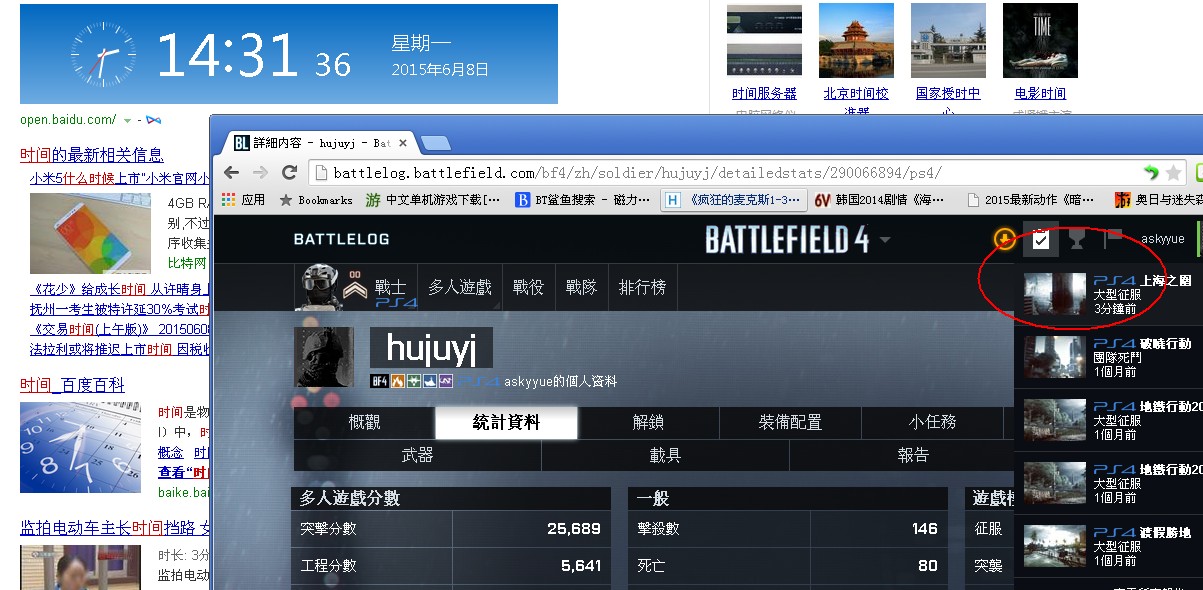Click the BATTLELOG logo

tap(341, 239)
